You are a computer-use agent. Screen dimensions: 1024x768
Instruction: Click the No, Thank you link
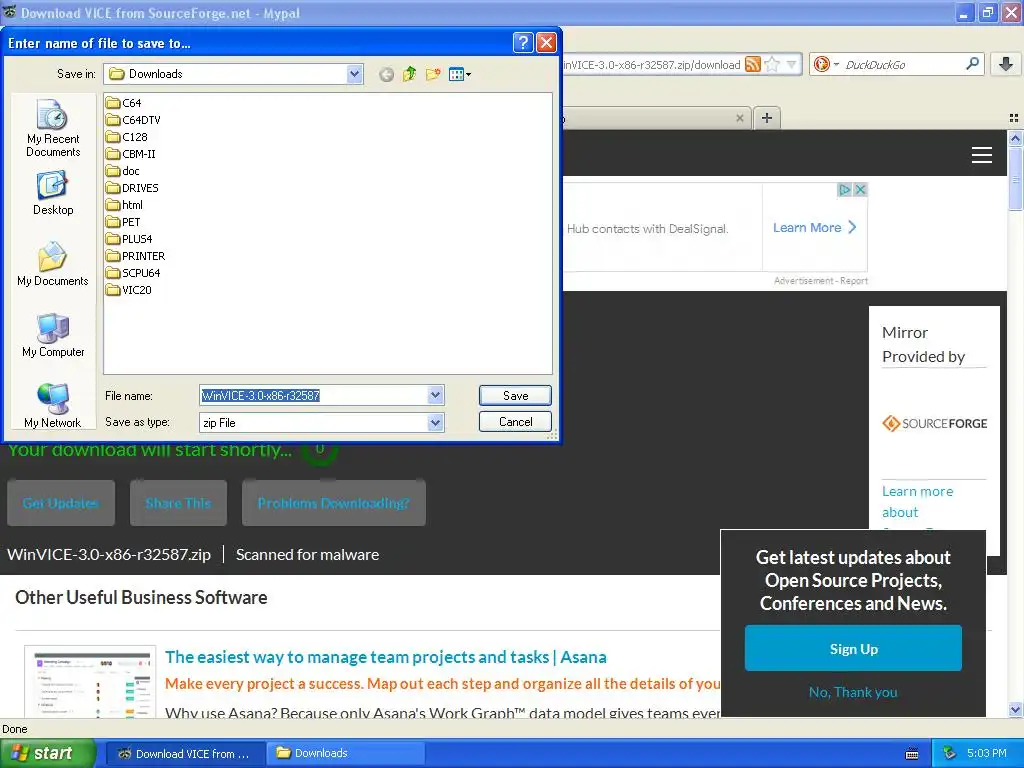pos(853,692)
